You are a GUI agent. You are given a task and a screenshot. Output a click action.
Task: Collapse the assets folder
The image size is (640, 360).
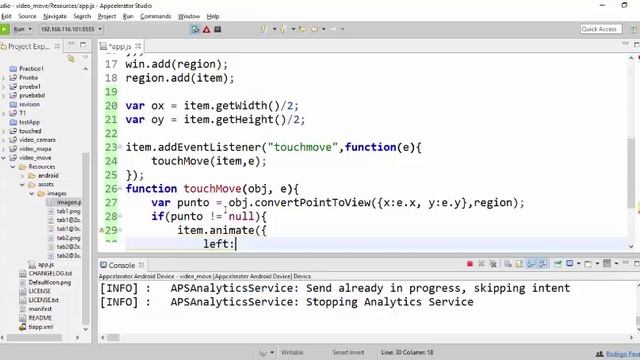click(22, 184)
